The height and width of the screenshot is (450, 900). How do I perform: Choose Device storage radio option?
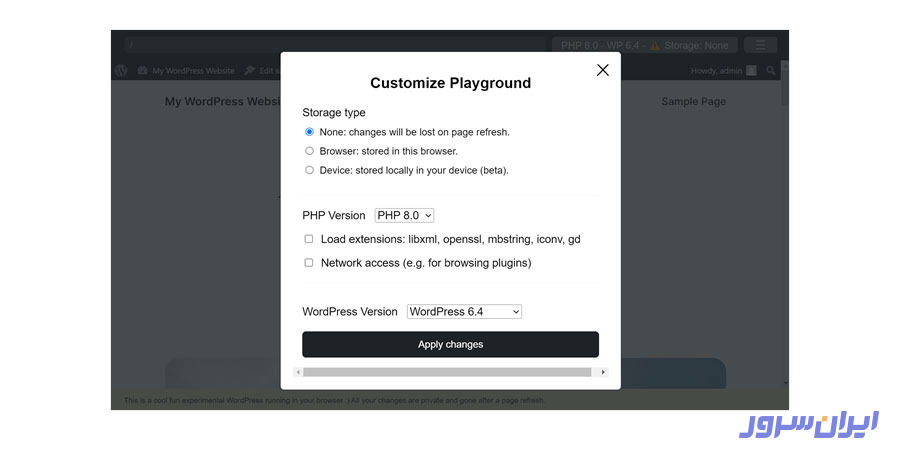pyautogui.click(x=309, y=170)
